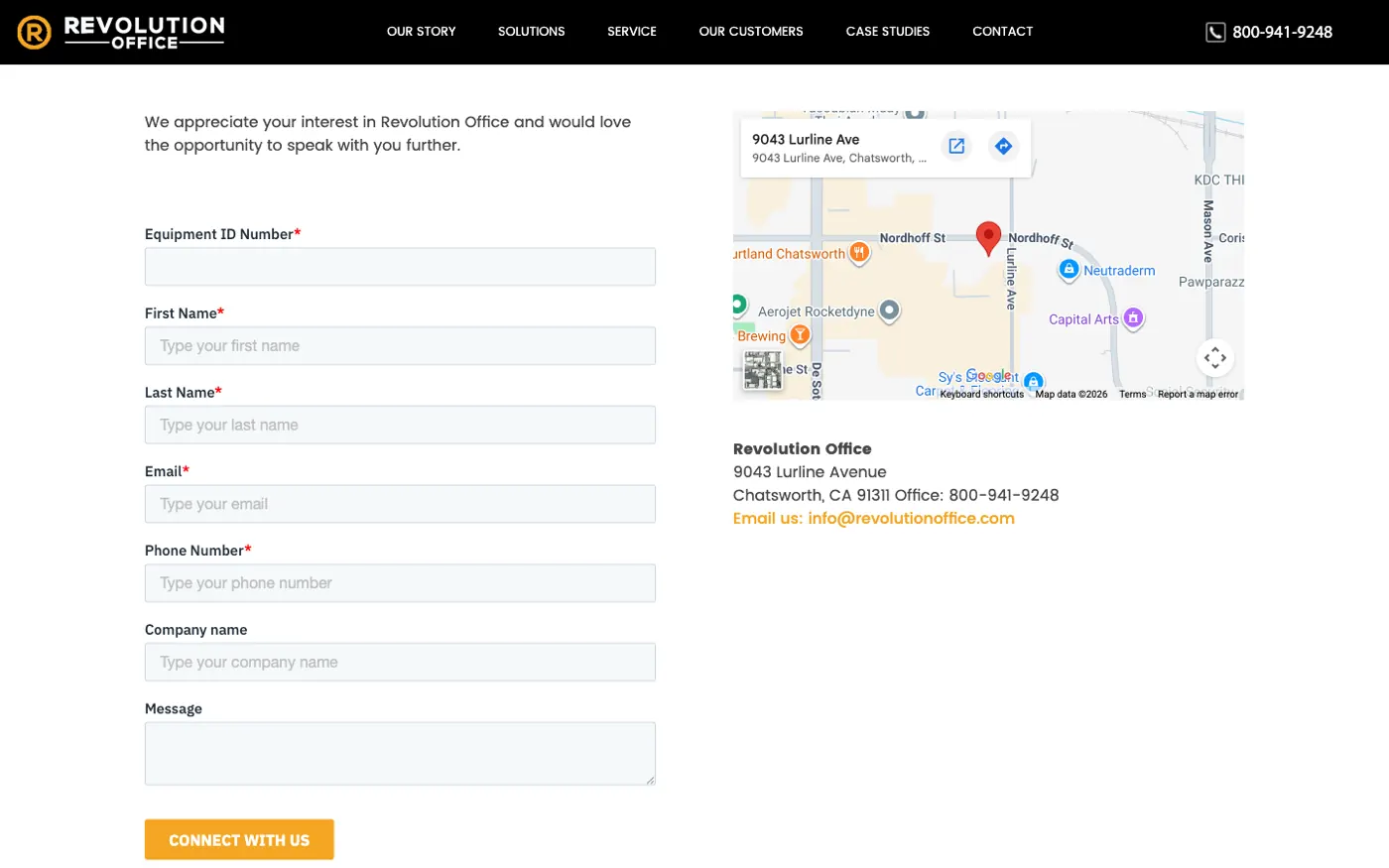Switch to satellite imagery thumbnail
Image resolution: width=1389 pixels, height=868 pixels.
763,371
